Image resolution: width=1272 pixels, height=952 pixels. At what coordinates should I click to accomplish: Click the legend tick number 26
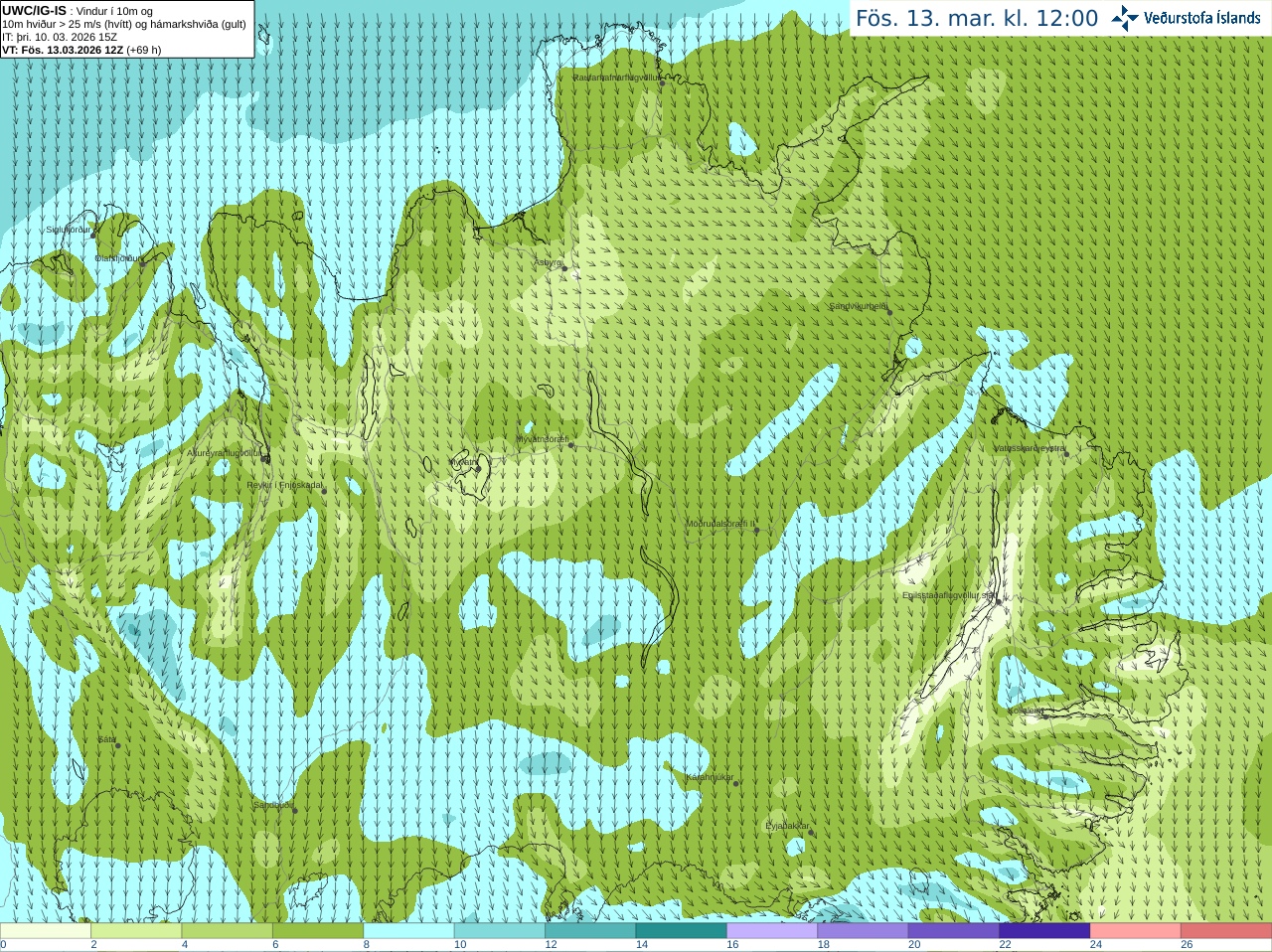[1188, 945]
